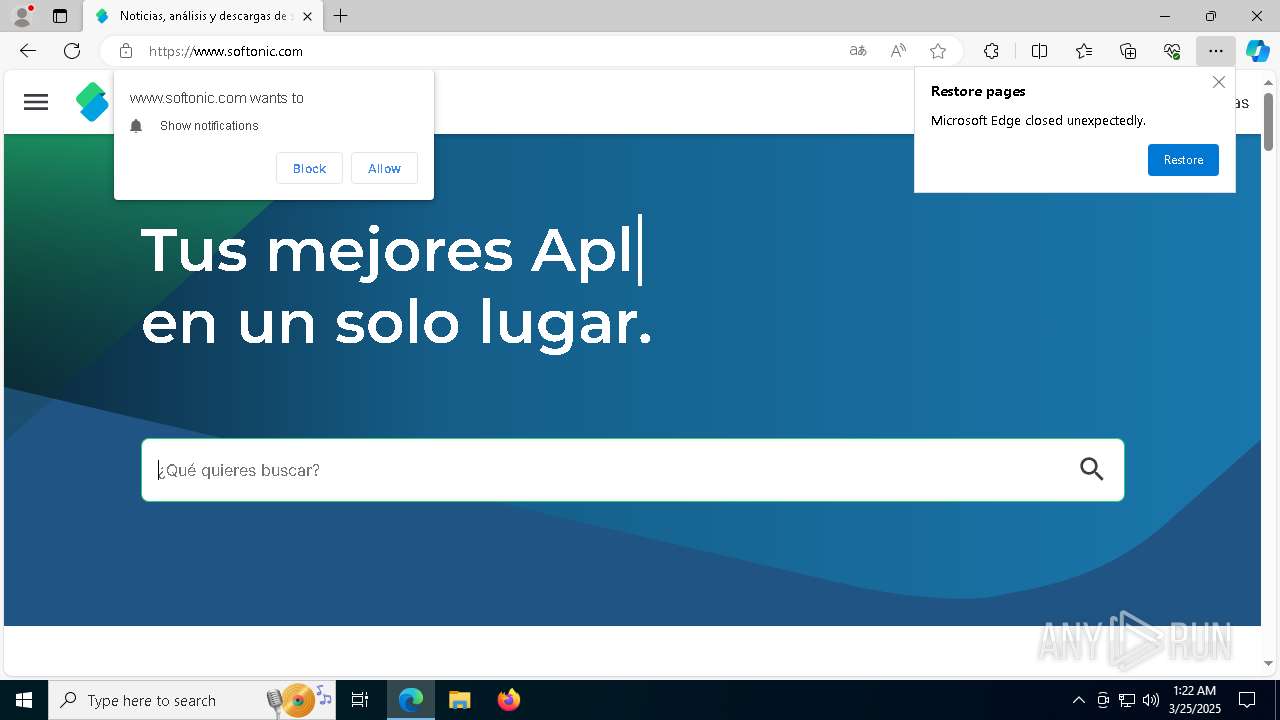Open the tab actions menu icon

tap(60, 16)
